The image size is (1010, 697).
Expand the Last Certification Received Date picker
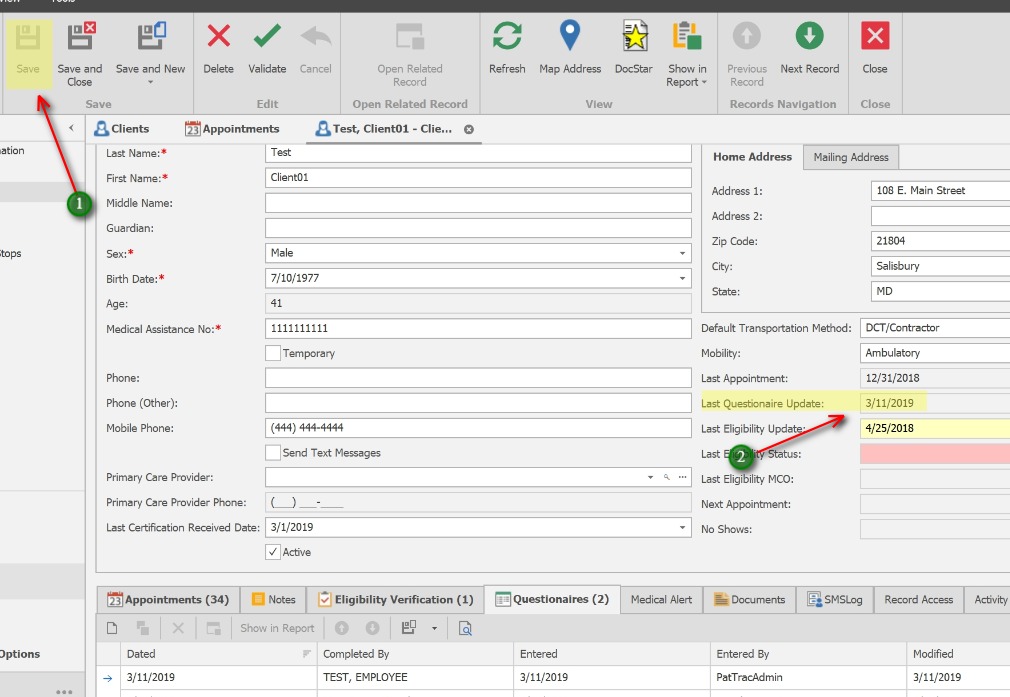click(x=684, y=527)
